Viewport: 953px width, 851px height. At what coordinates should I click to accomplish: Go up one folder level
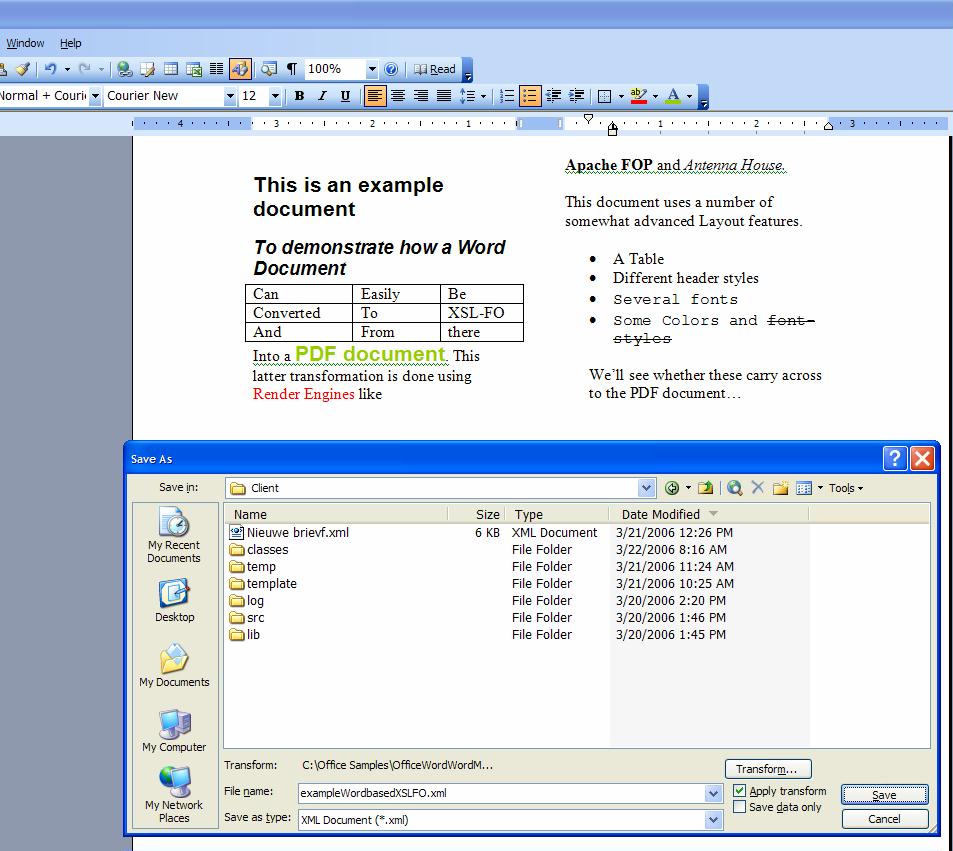(706, 488)
